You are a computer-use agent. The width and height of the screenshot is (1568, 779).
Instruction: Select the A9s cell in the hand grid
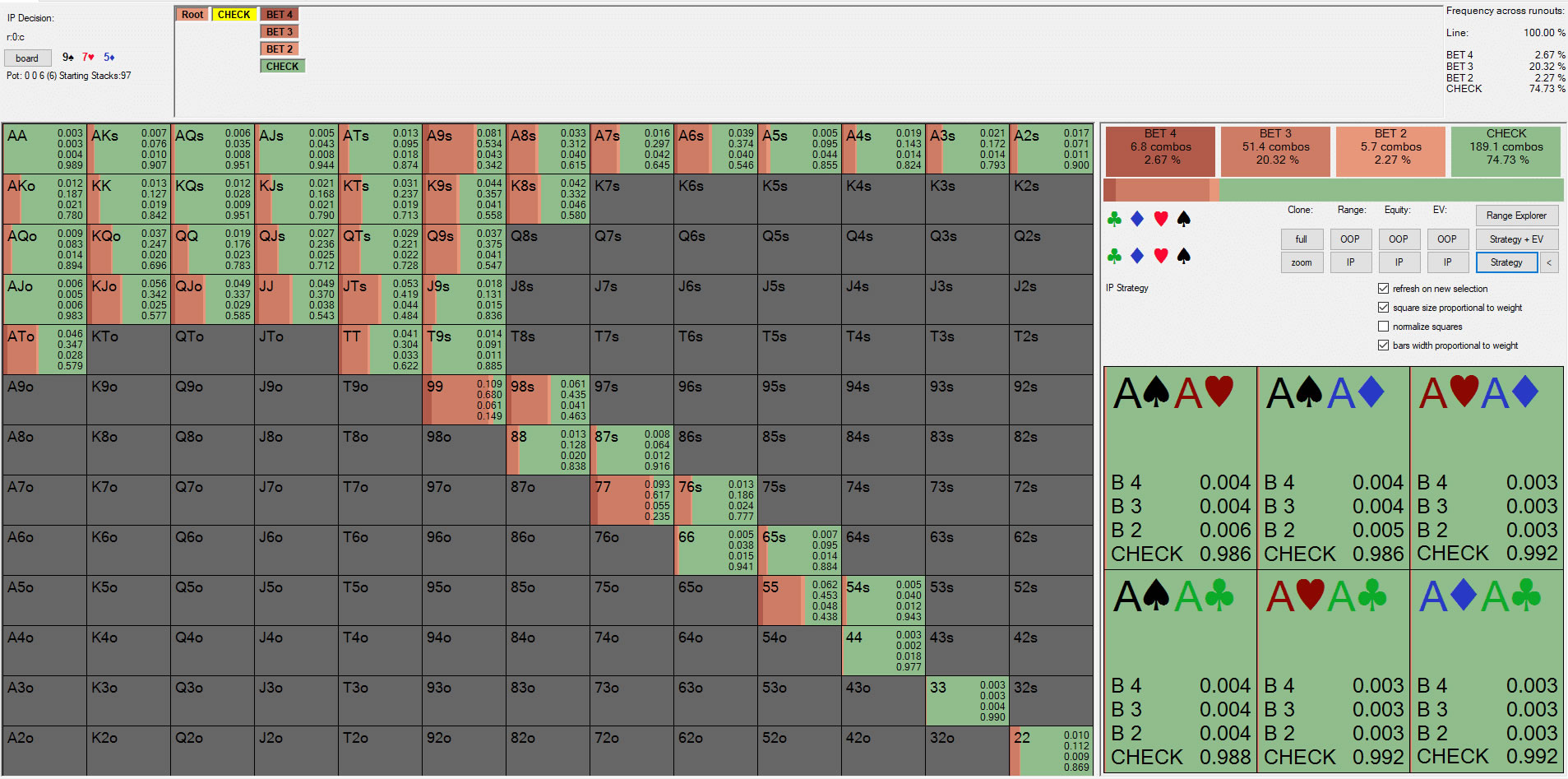pyautogui.click(x=464, y=148)
